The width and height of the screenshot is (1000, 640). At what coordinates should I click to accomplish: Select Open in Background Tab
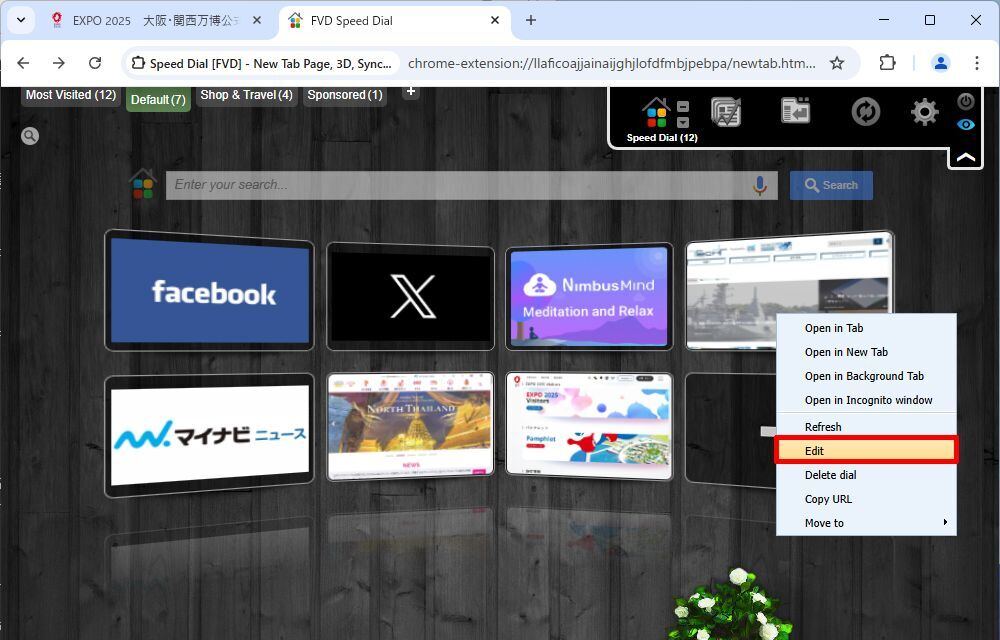pos(866,377)
